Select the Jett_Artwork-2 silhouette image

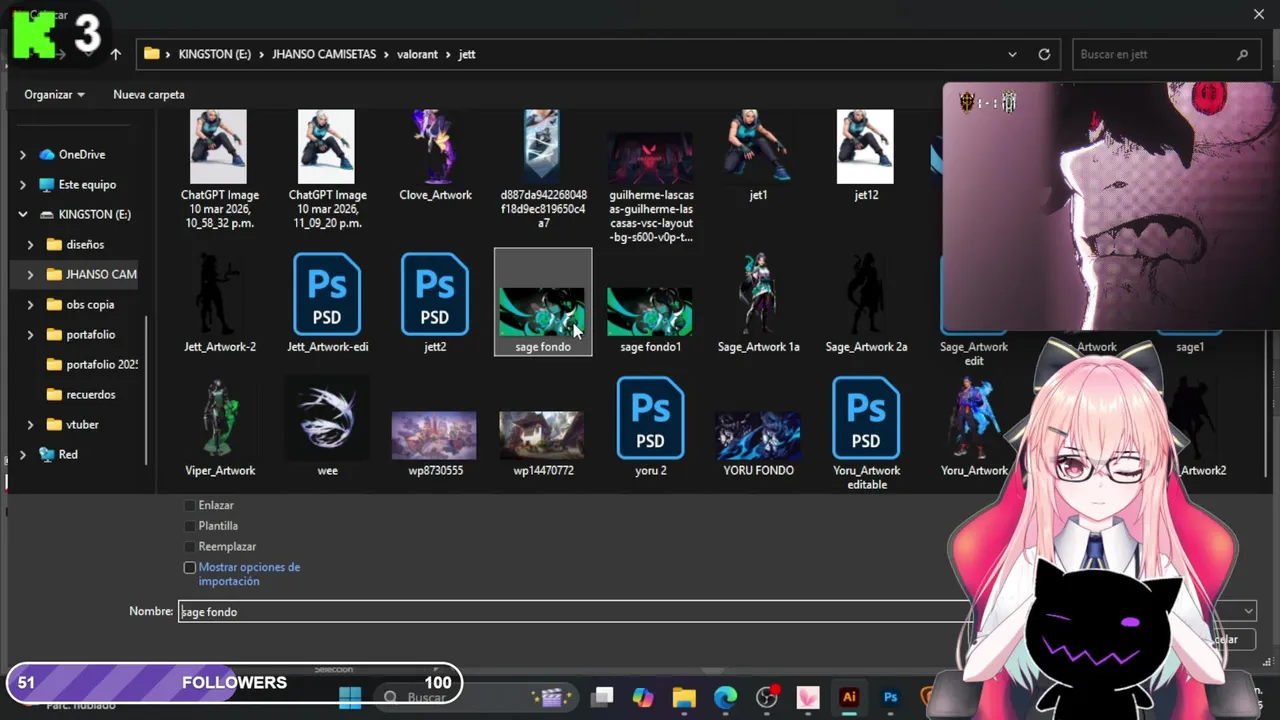[x=219, y=295]
